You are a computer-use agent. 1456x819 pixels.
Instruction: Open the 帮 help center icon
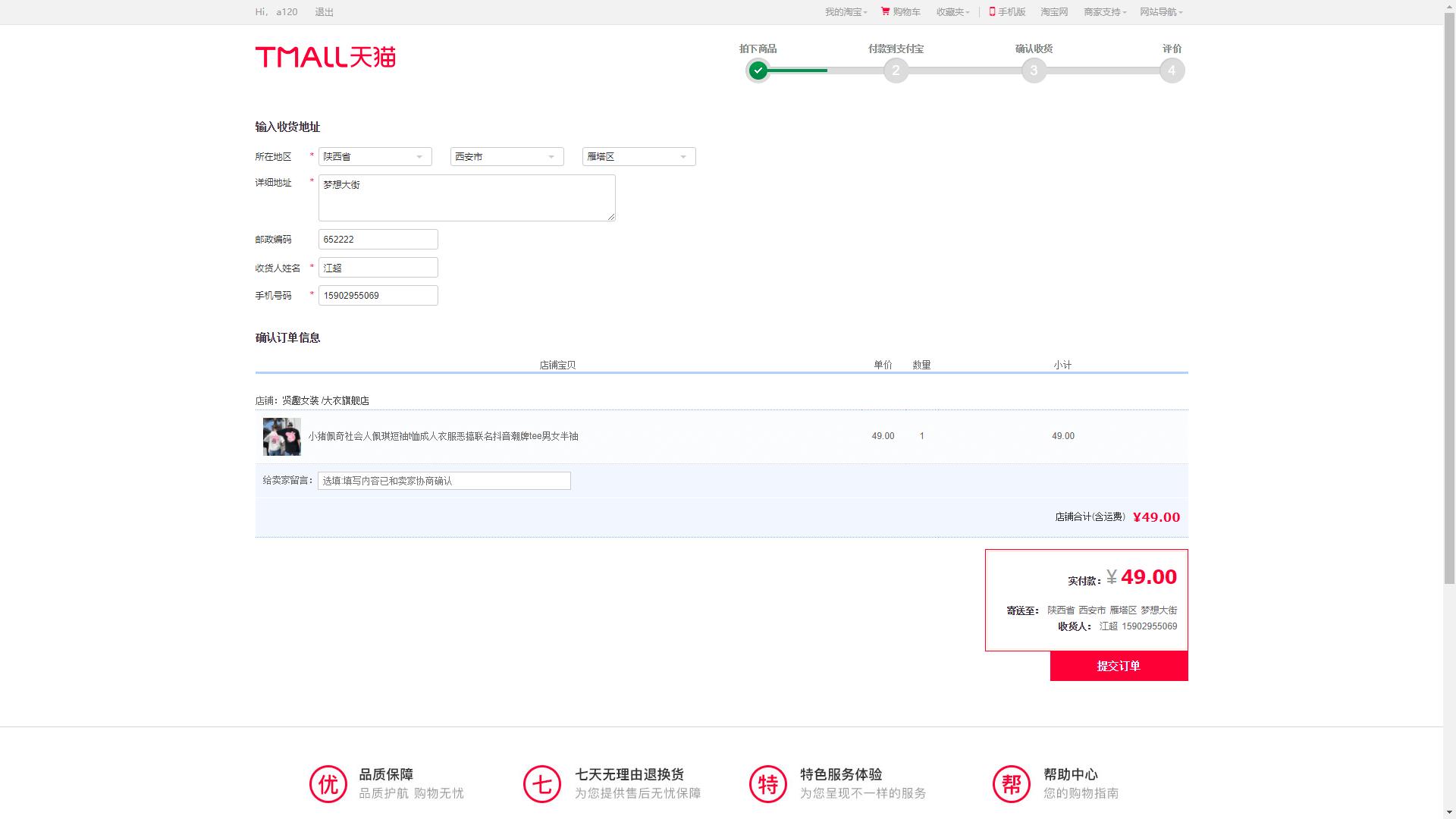point(1010,783)
